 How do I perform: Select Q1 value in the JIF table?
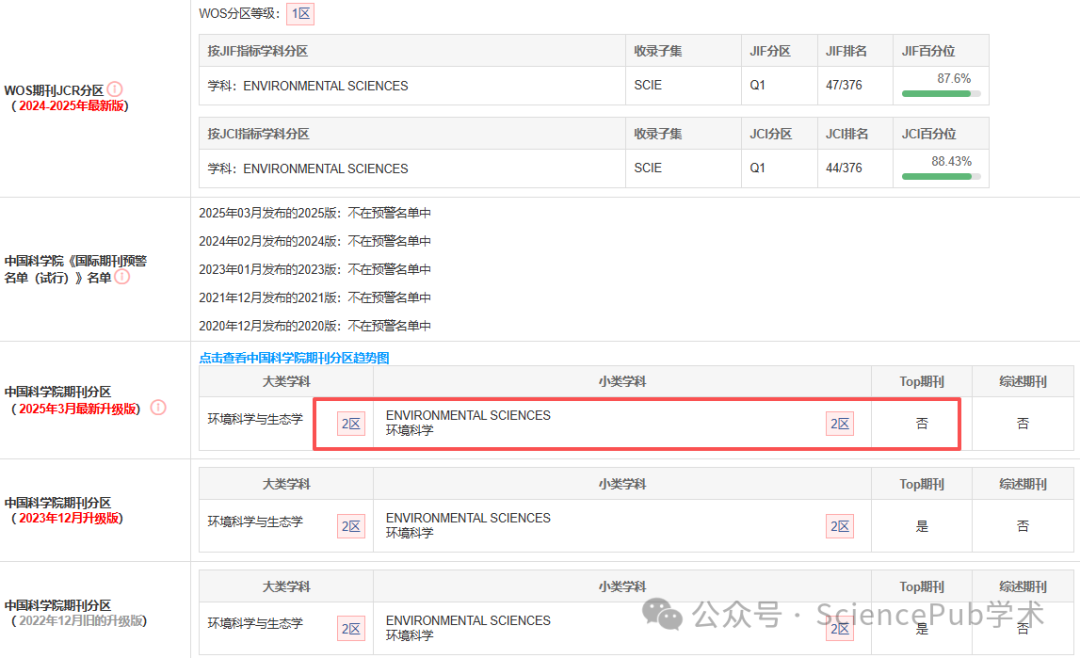click(x=758, y=85)
